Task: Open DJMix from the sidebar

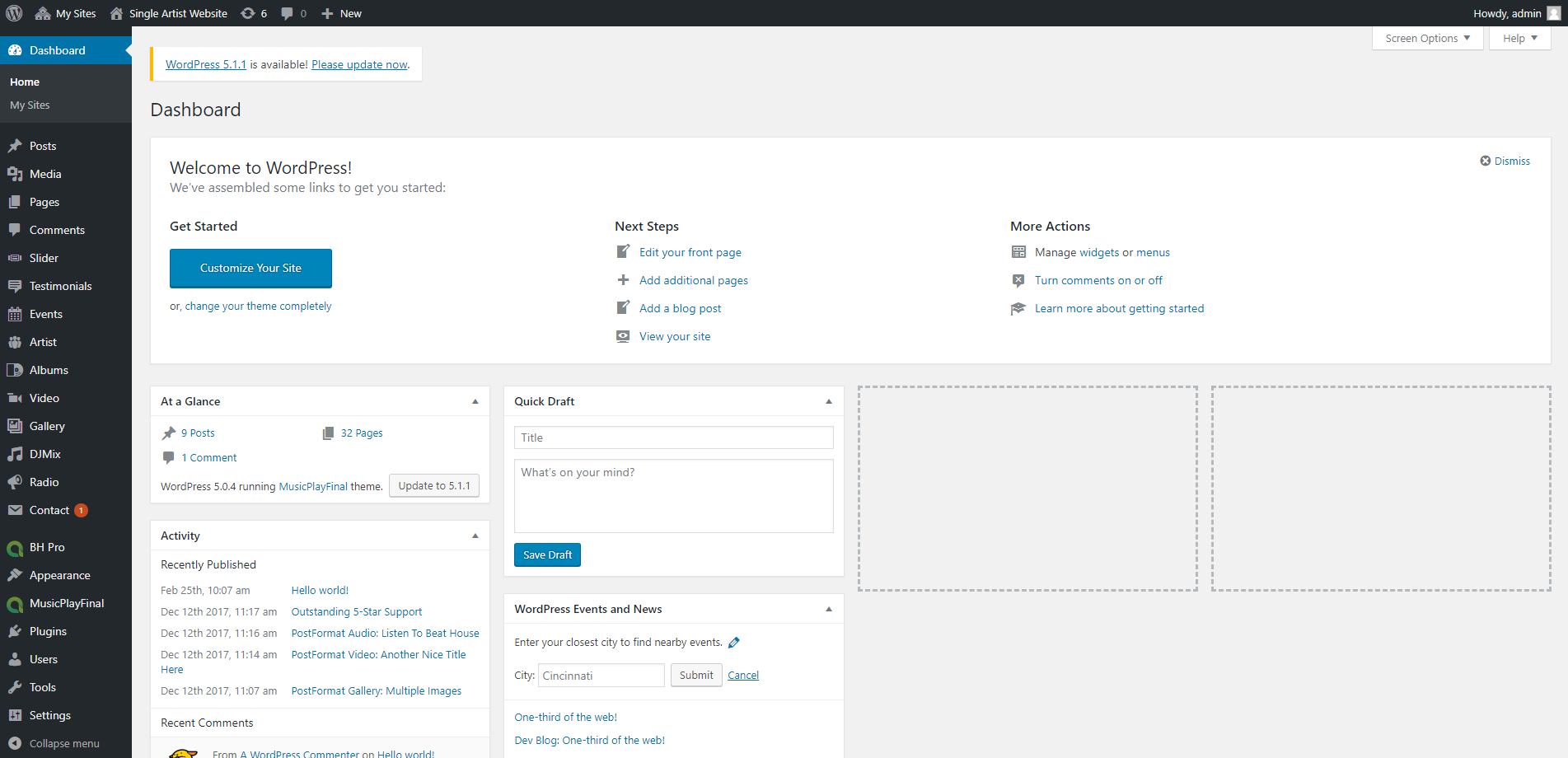Action: coord(45,454)
